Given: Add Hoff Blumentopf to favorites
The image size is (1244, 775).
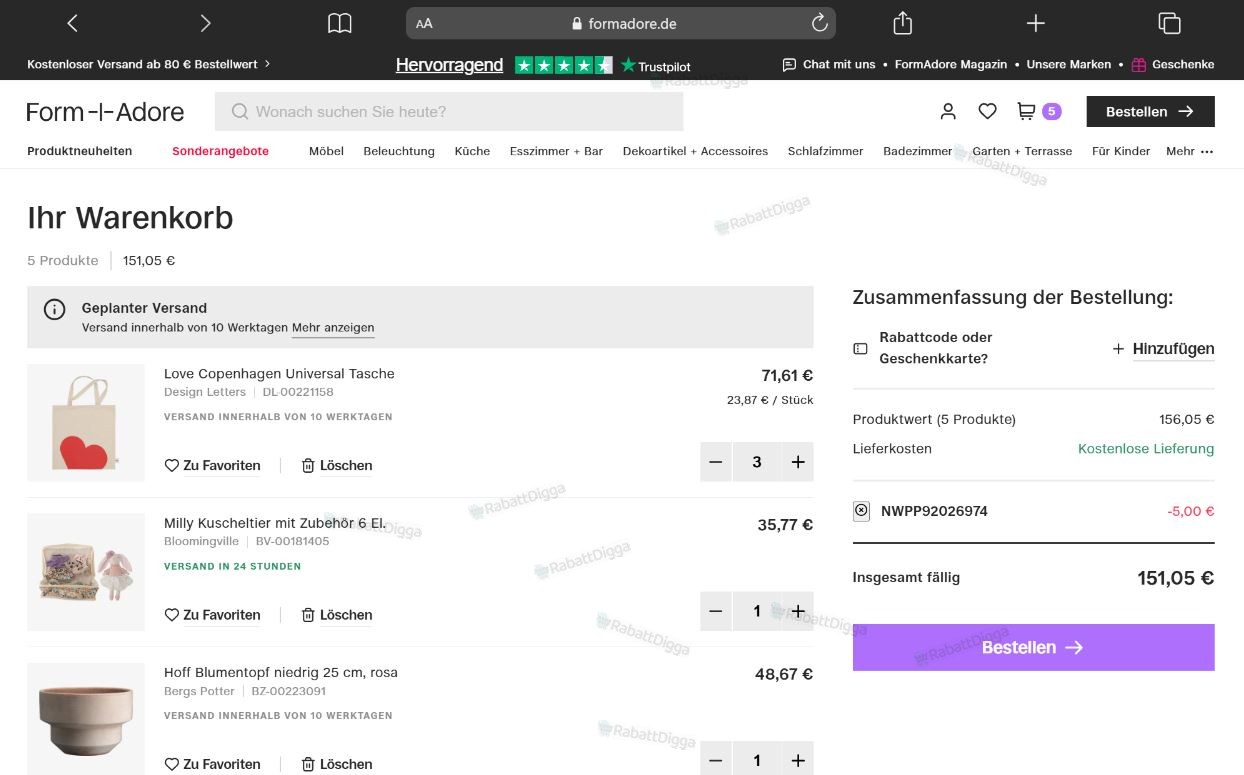Looking at the screenshot, I should pyautogui.click(x=212, y=764).
